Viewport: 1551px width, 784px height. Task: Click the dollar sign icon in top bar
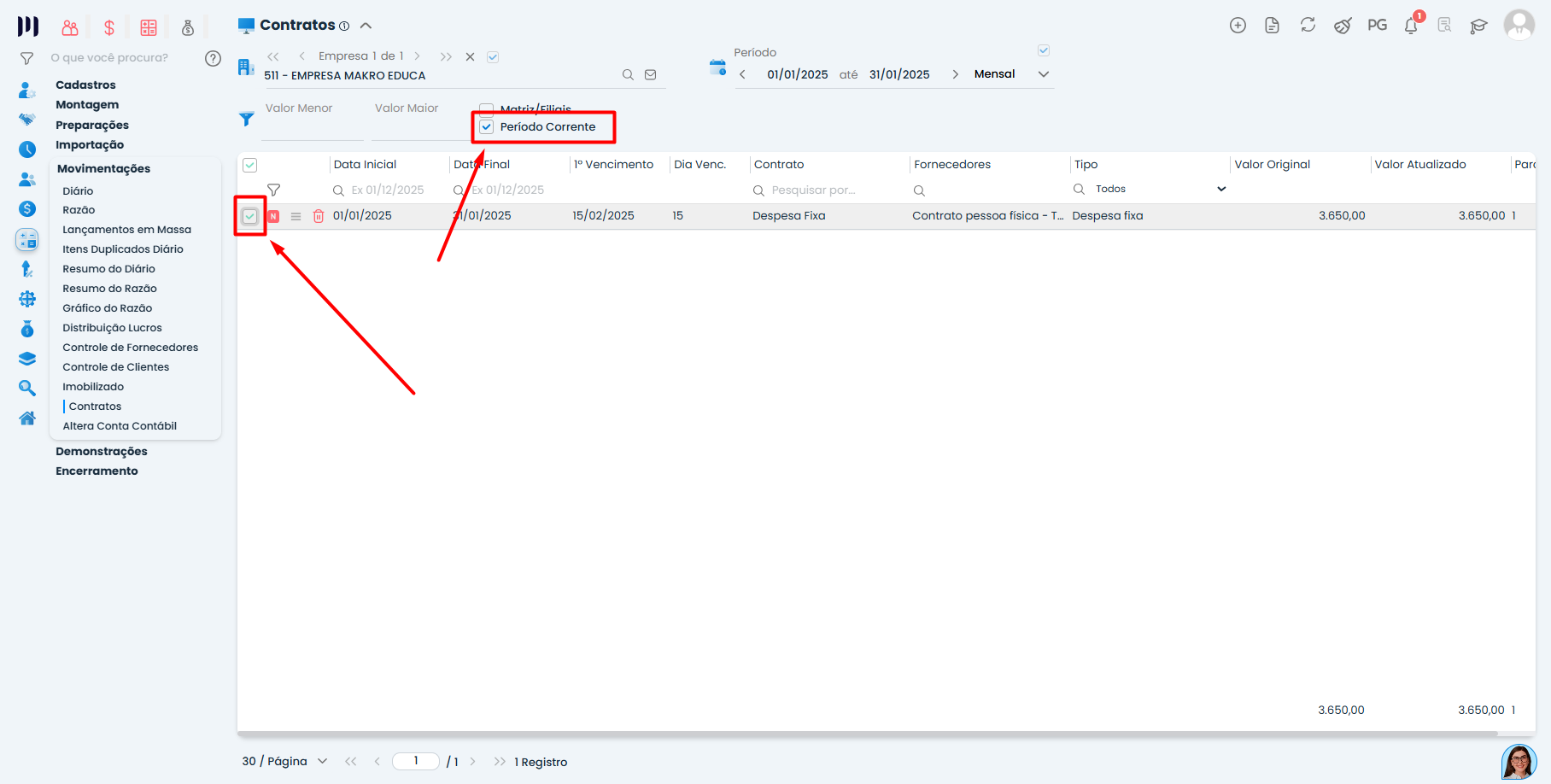coord(109,27)
